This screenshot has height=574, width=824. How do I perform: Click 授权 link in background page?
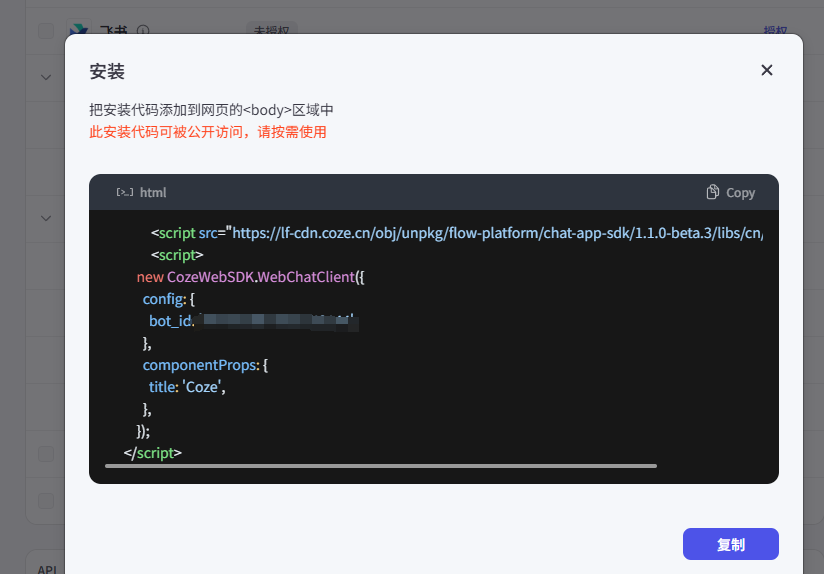[x=775, y=30]
